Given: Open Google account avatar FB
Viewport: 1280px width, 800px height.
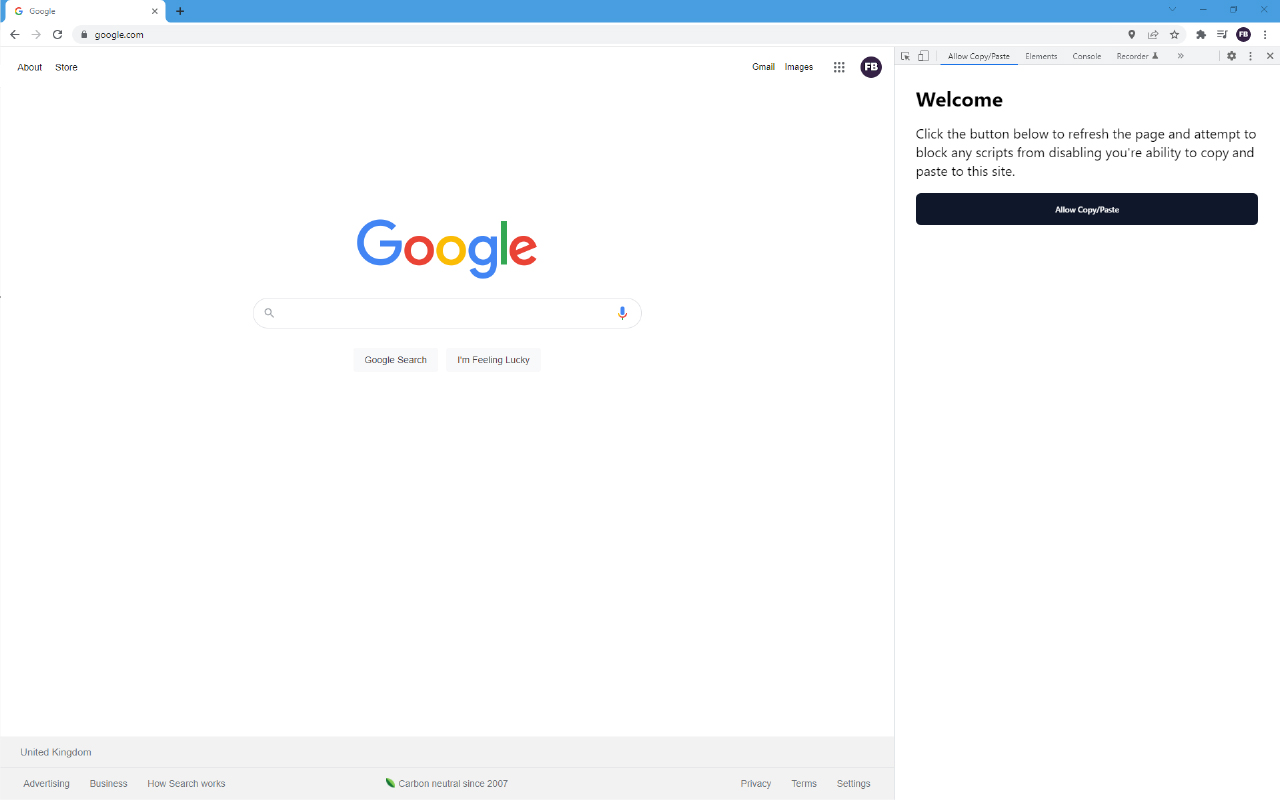Looking at the screenshot, I should (x=871, y=67).
